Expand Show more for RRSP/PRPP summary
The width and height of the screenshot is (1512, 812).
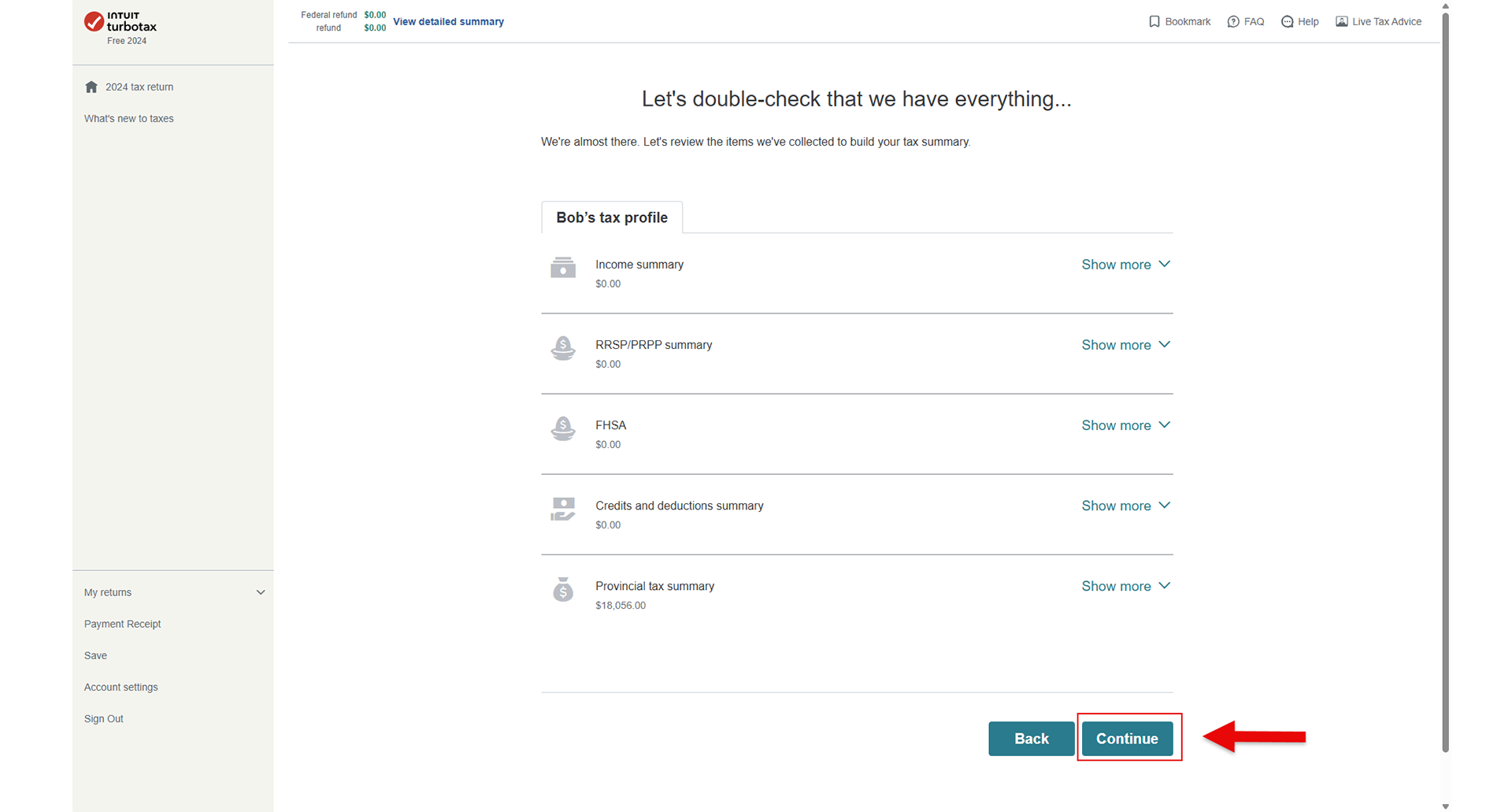point(1126,345)
